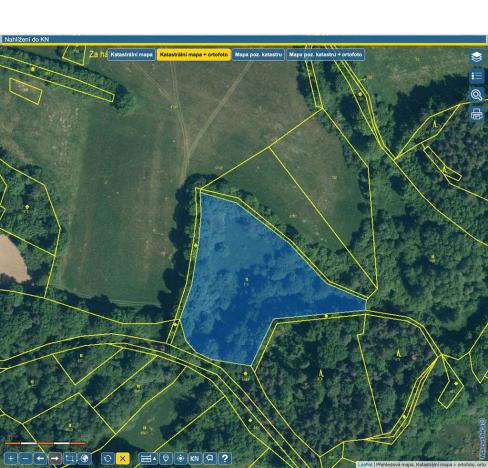Select the zoom-to-rectangle tool

click(70, 459)
